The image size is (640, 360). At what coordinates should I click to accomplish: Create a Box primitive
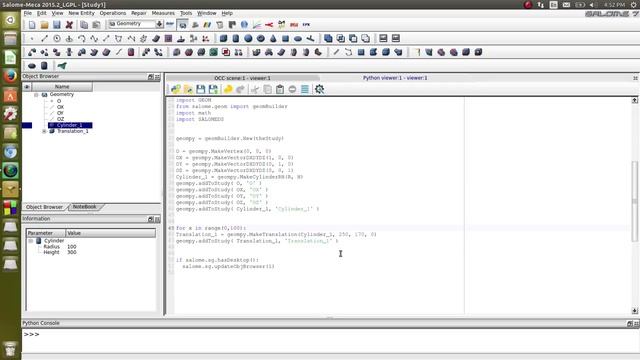tap(223, 39)
